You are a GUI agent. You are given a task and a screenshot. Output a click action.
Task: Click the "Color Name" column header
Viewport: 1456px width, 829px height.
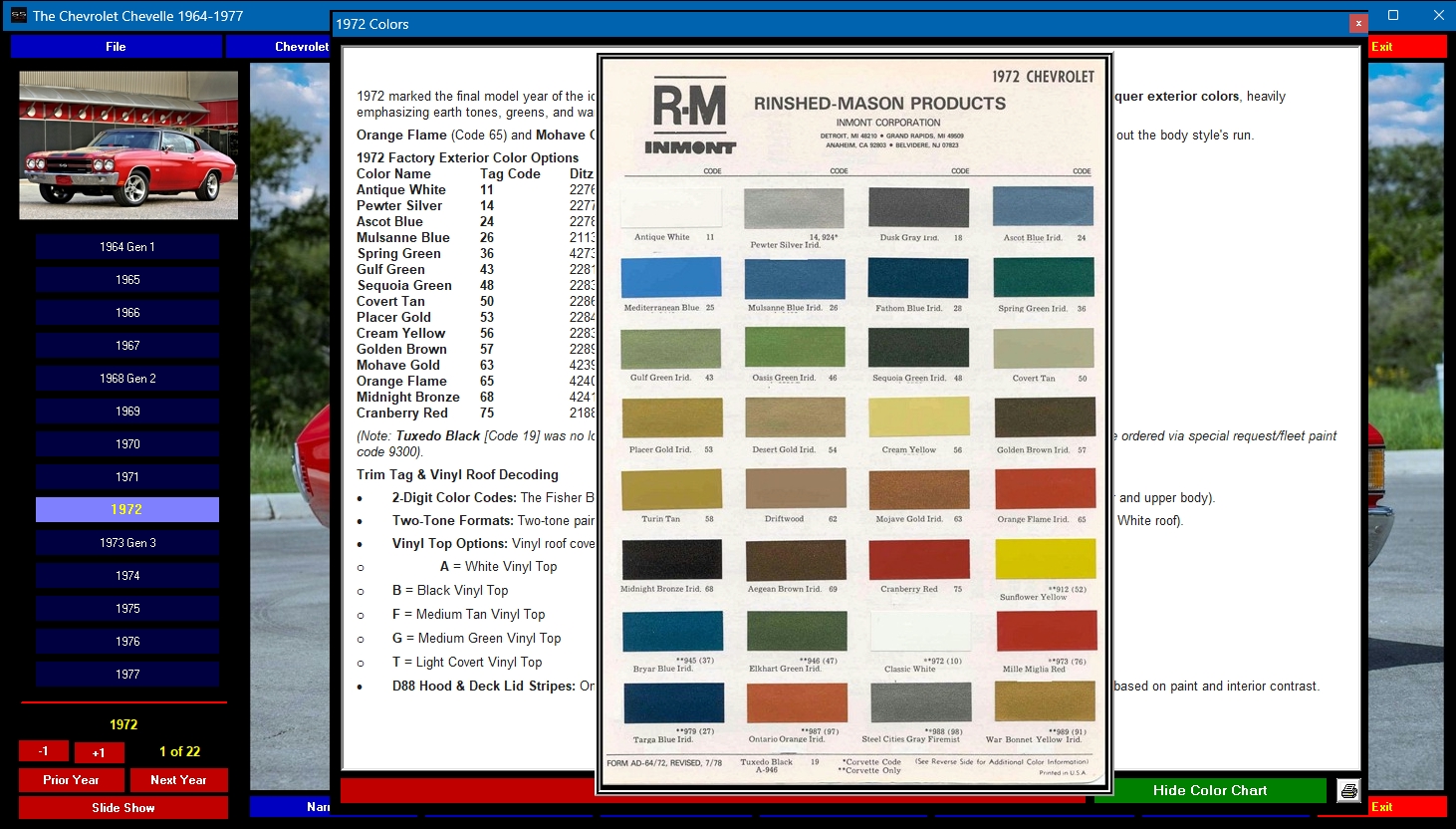pos(393,174)
